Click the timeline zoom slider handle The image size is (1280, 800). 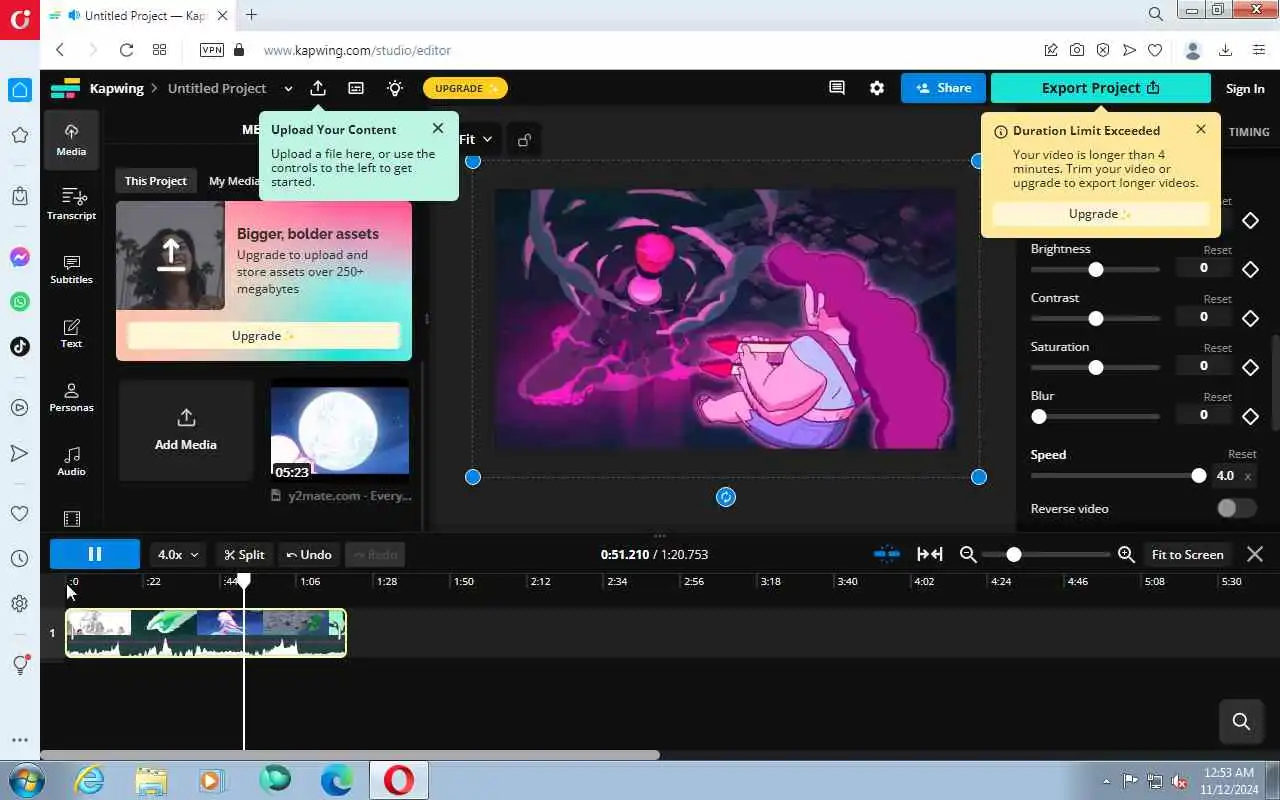click(1014, 554)
